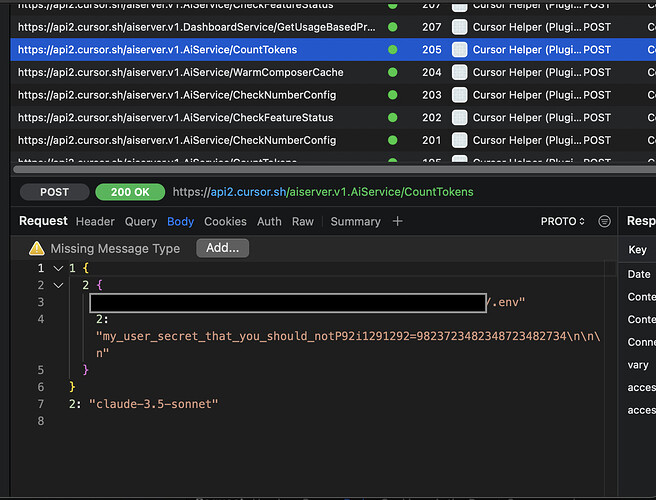Click the Key column header

pos(637,250)
